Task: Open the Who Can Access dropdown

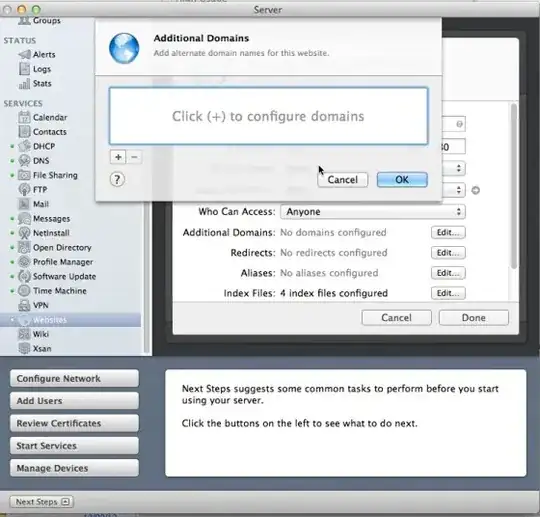Action: pyautogui.click(x=373, y=211)
